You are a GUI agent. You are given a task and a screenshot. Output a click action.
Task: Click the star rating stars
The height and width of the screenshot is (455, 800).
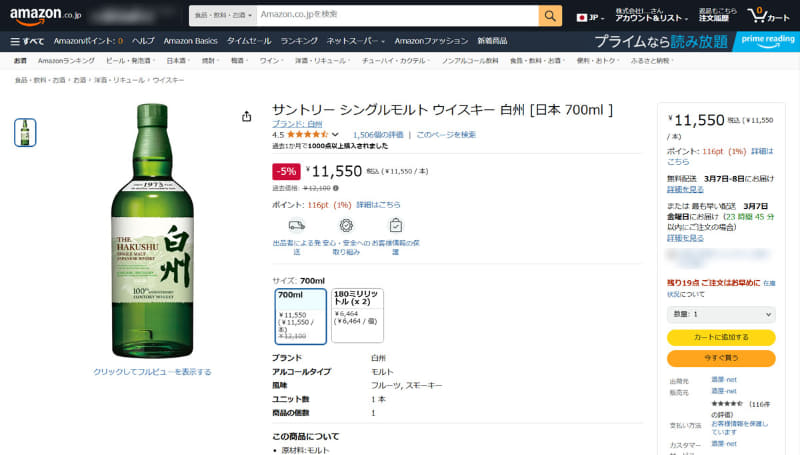(x=307, y=135)
